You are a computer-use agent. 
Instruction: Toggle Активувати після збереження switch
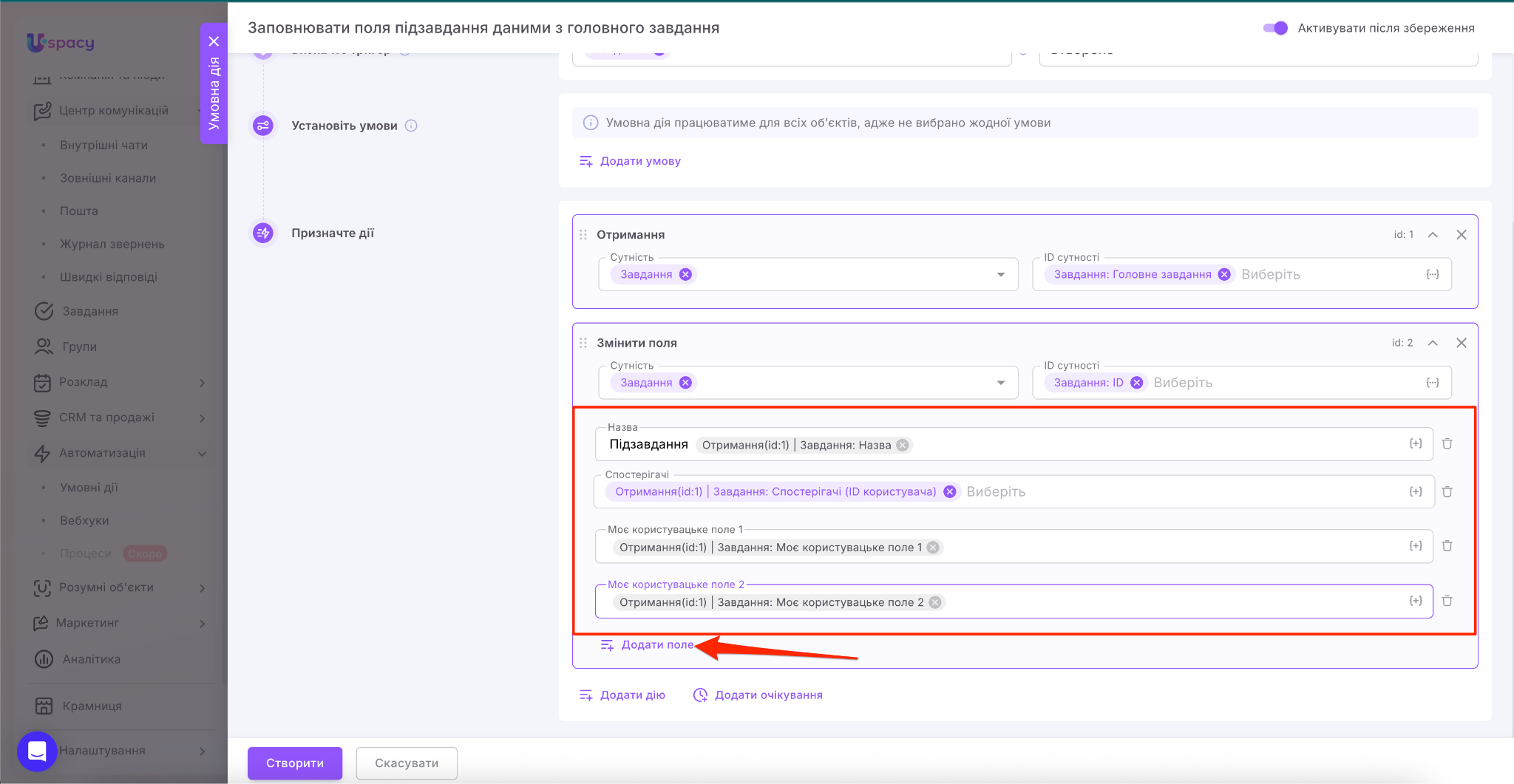pos(1275,28)
